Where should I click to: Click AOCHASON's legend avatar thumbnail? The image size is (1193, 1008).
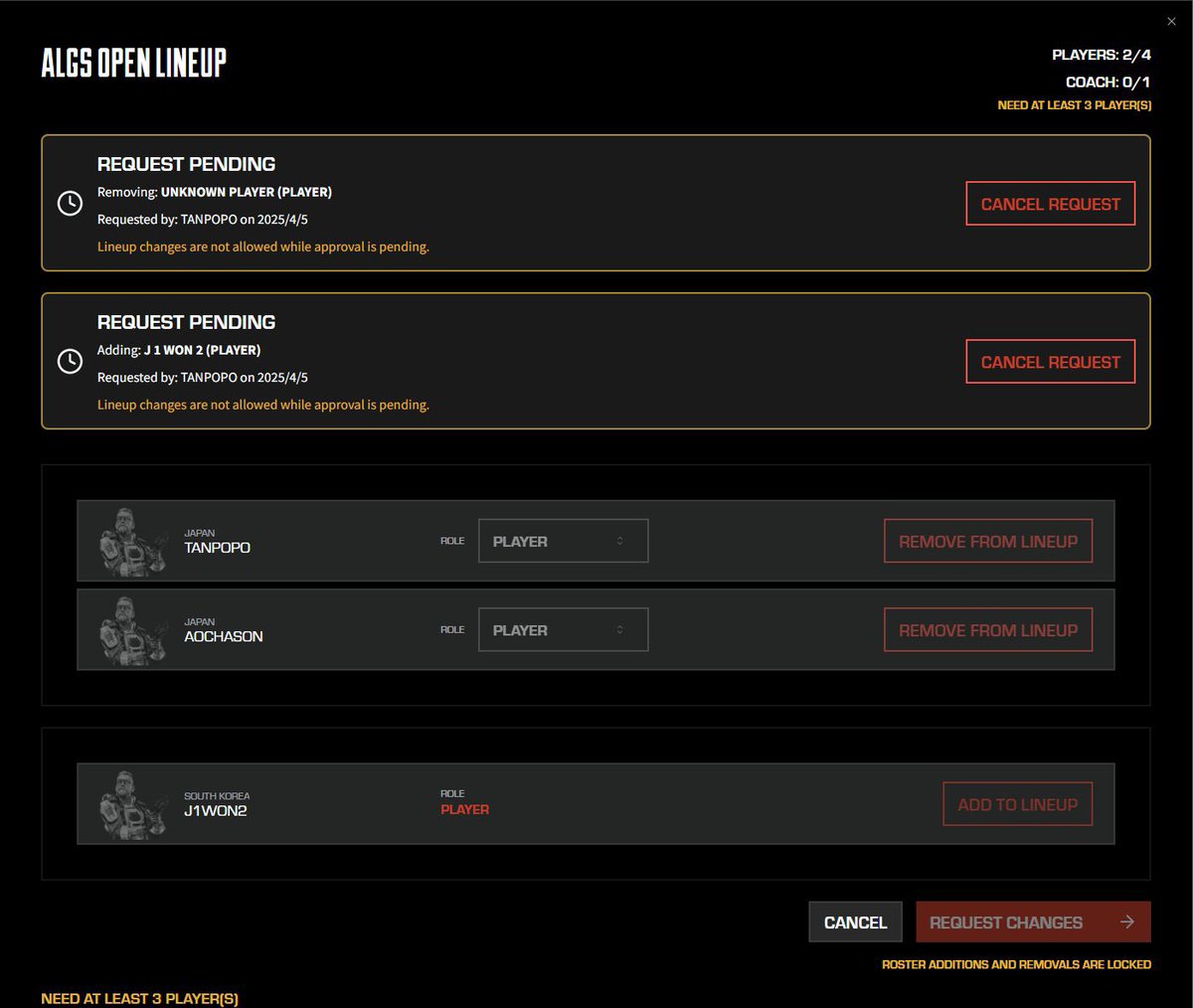point(131,629)
